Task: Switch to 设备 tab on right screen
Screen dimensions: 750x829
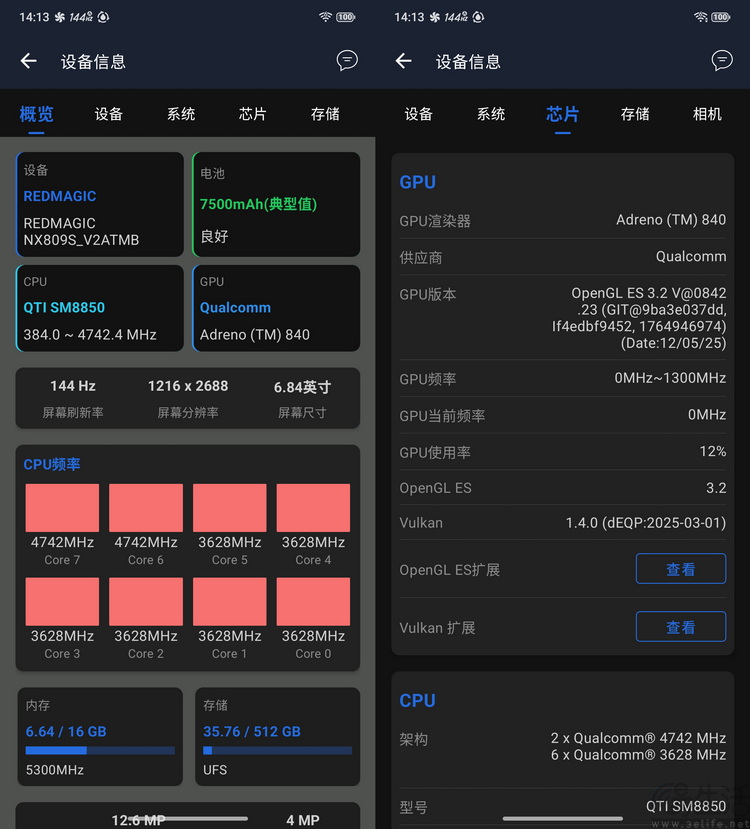Action: [x=419, y=114]
